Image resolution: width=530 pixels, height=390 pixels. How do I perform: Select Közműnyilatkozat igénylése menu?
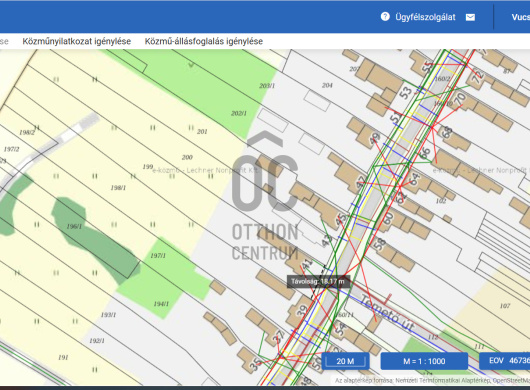77,41
